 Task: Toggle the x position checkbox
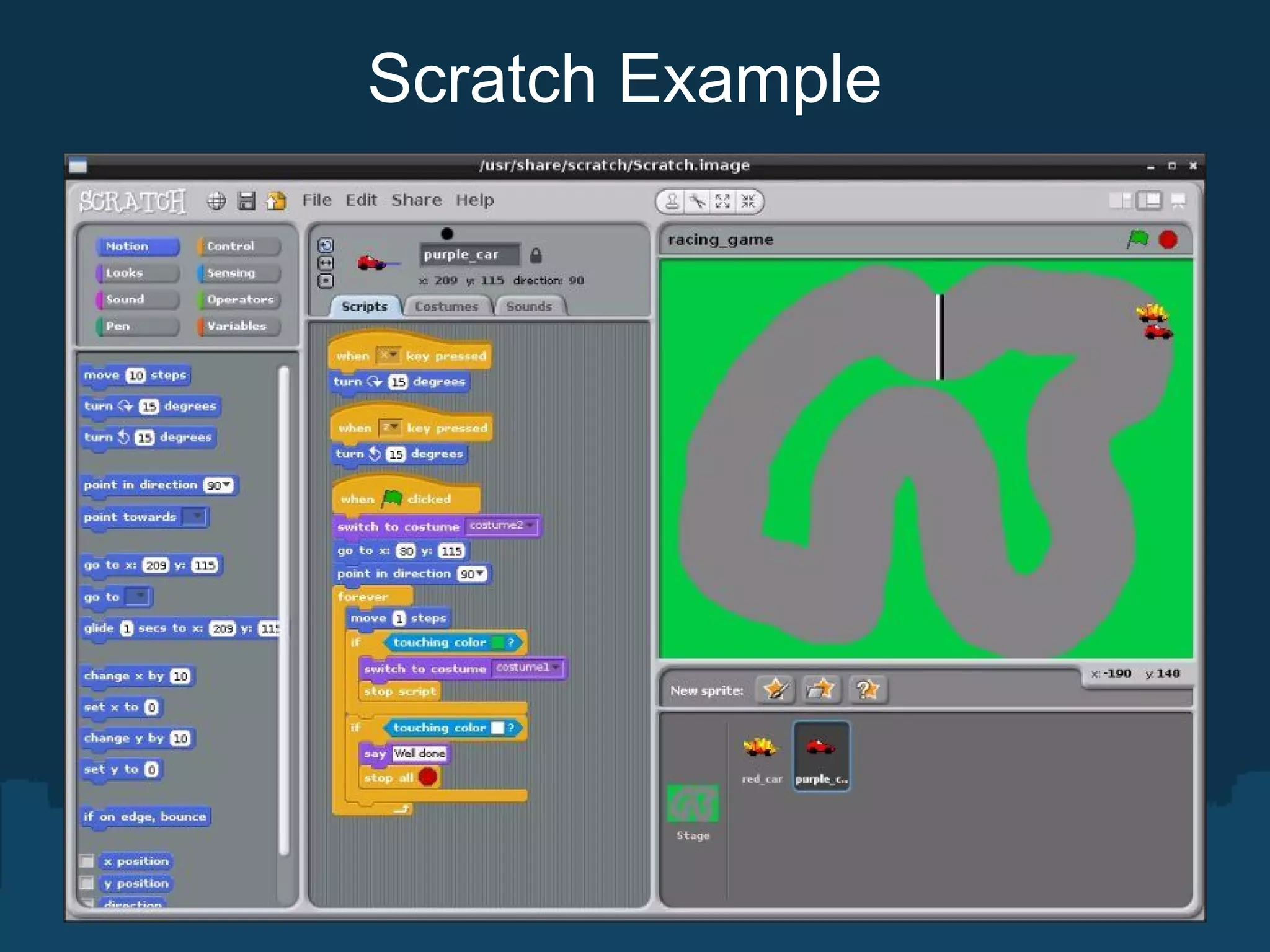point(87,861)
